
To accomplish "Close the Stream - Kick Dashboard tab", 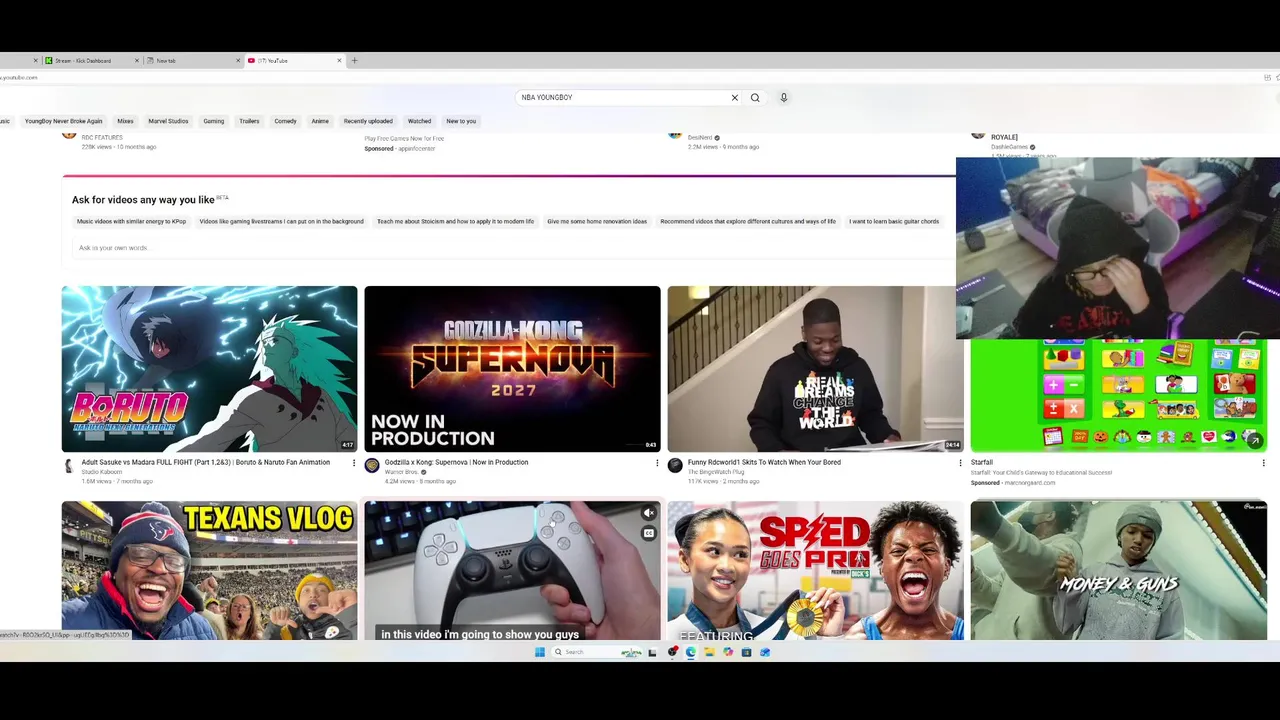I will pyautogui.click(x=136, y=61).
